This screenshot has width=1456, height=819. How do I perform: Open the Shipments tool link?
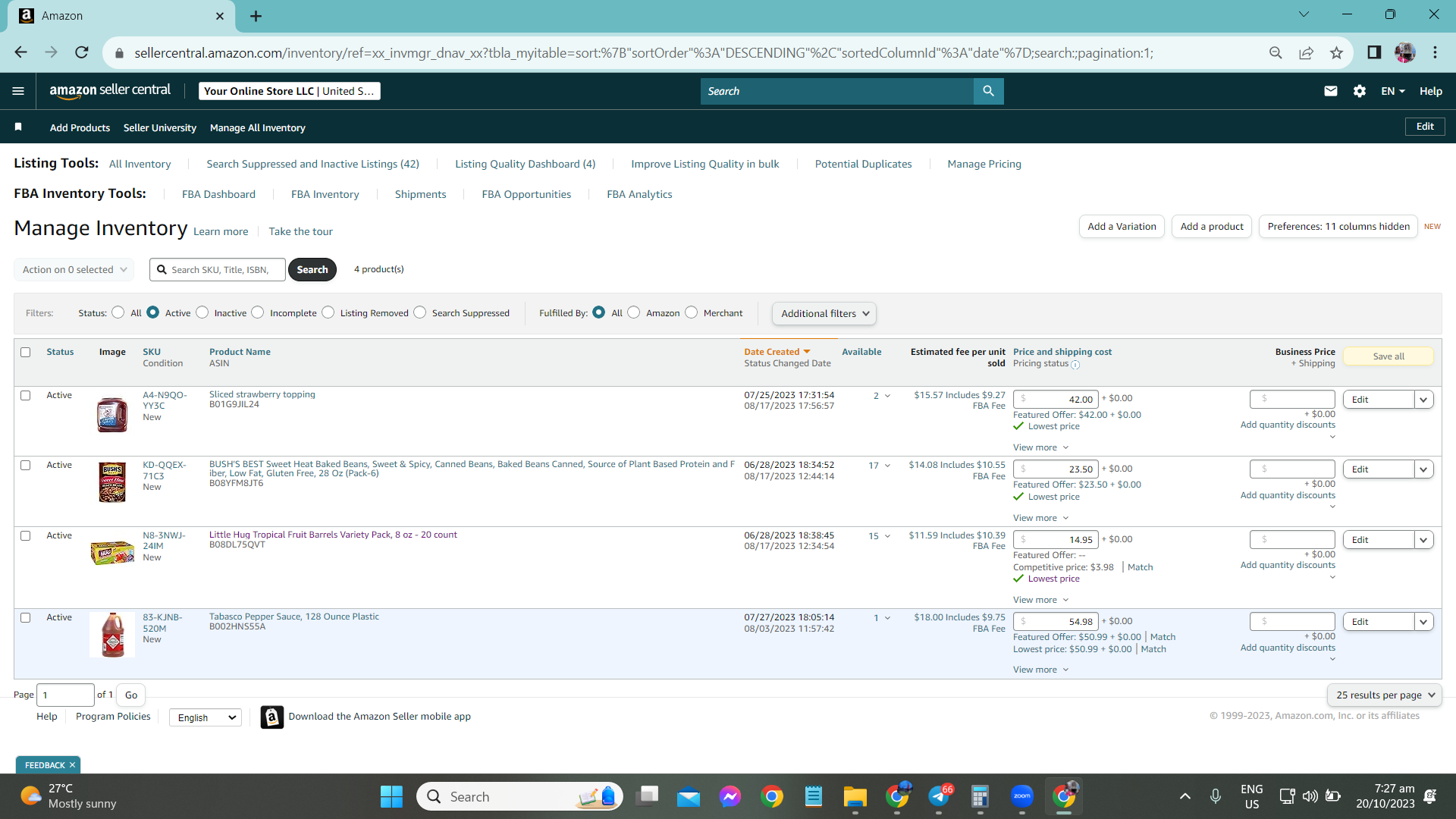420,194
